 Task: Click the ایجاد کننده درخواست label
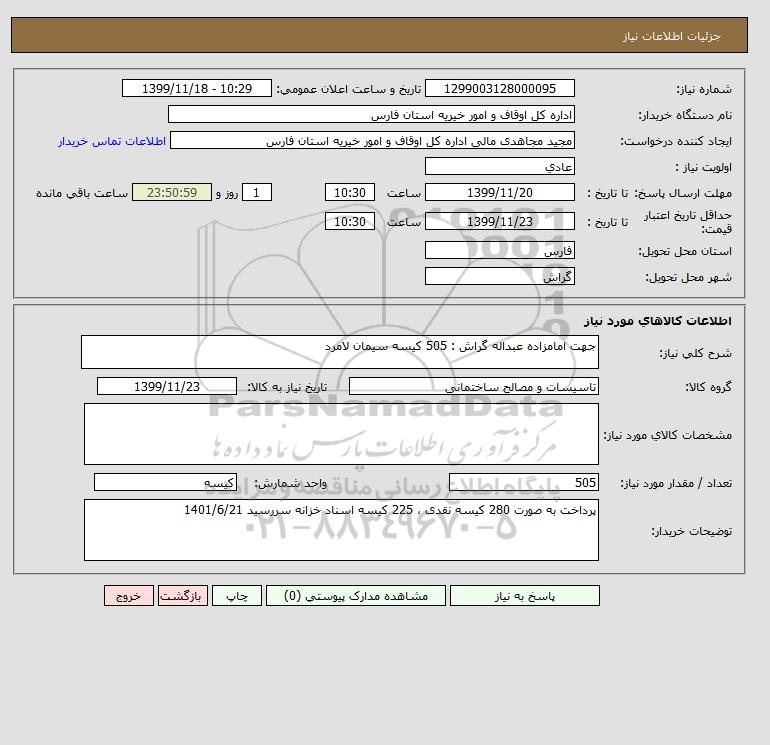[676, 141]
